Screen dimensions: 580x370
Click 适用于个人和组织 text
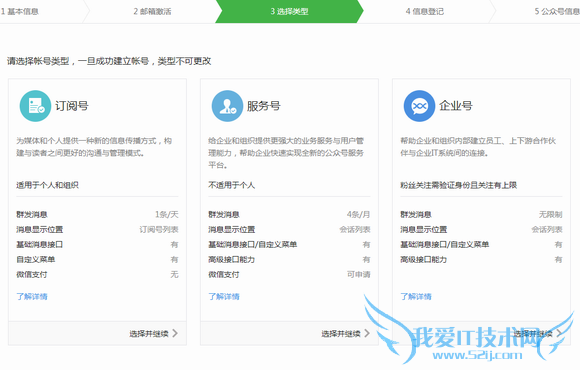pos(47,185)
